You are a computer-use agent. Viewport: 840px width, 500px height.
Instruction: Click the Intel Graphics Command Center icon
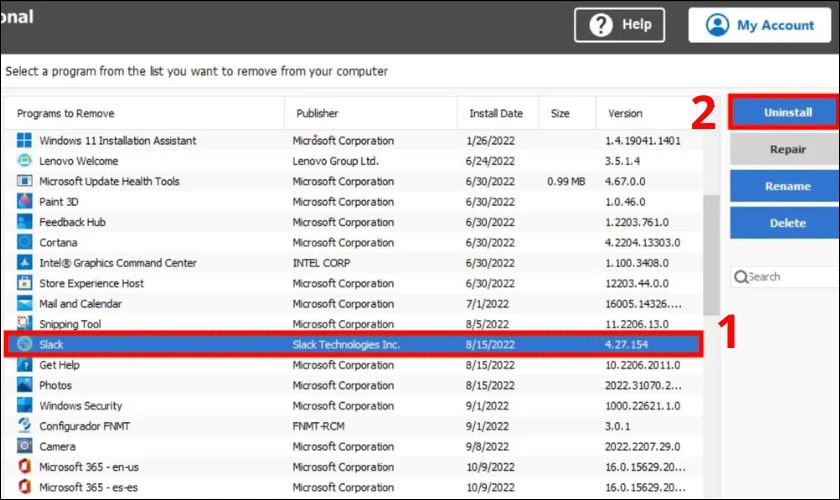click(24, 263)
